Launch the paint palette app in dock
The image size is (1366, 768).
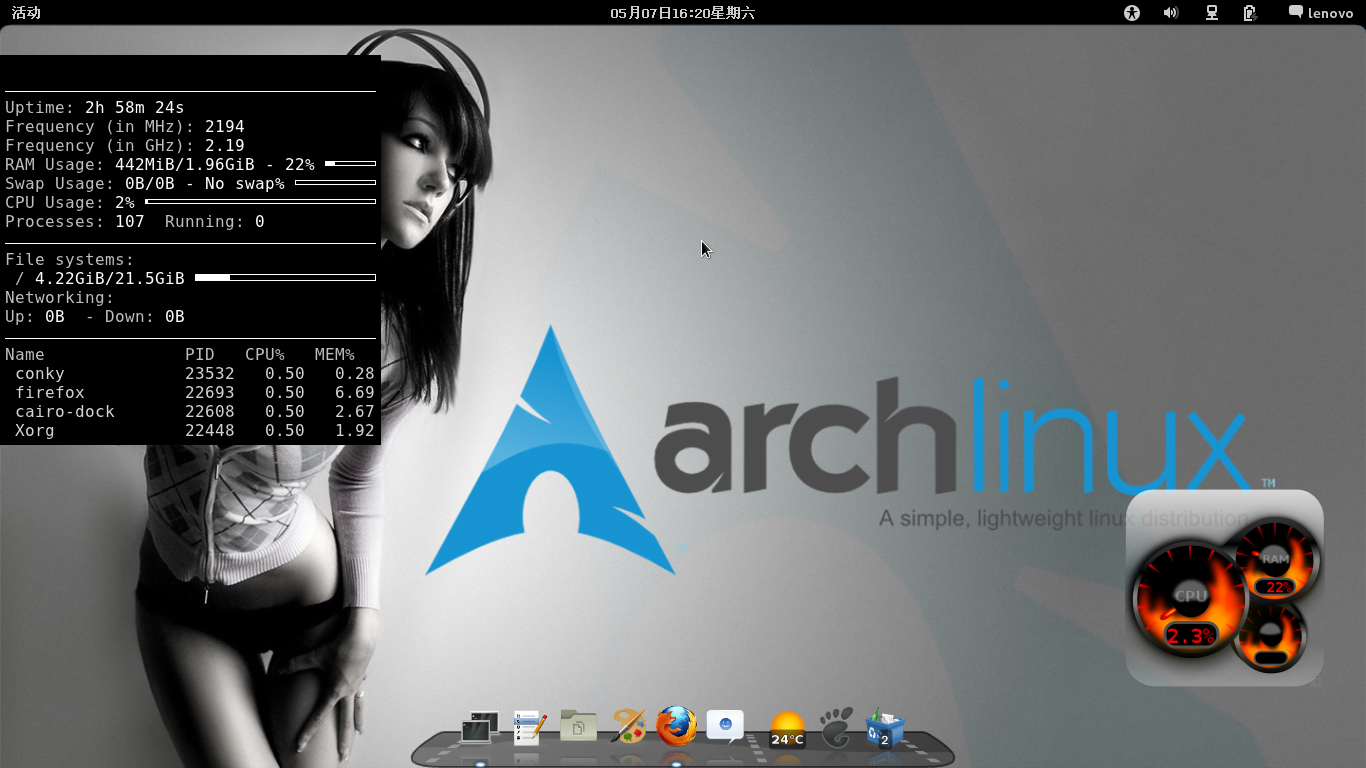point(628,727)
